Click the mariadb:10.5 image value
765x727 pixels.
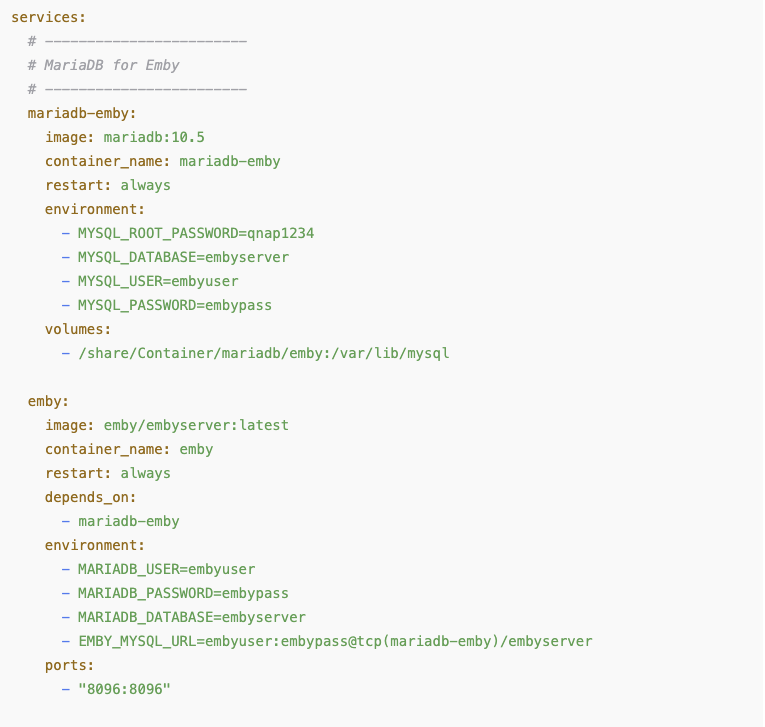(154, 138)
